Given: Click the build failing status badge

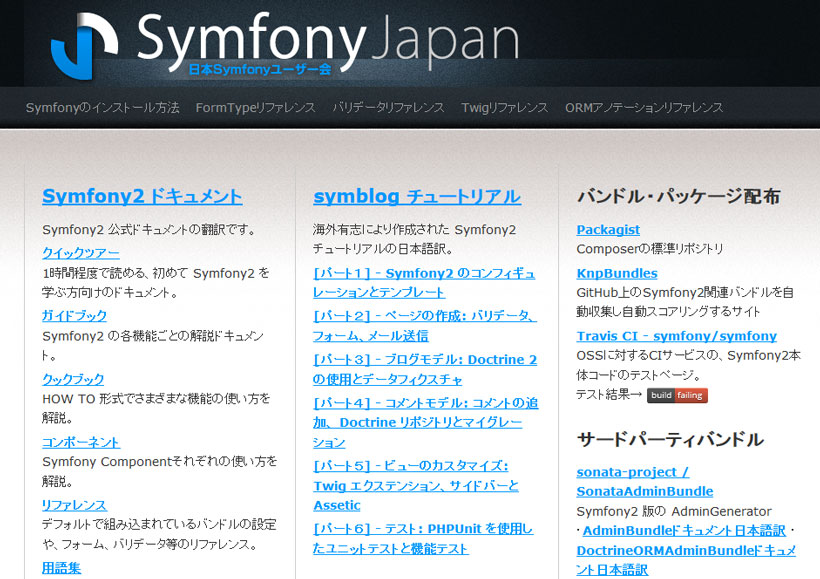Looking at the screenshot, I should coord(677,395).
